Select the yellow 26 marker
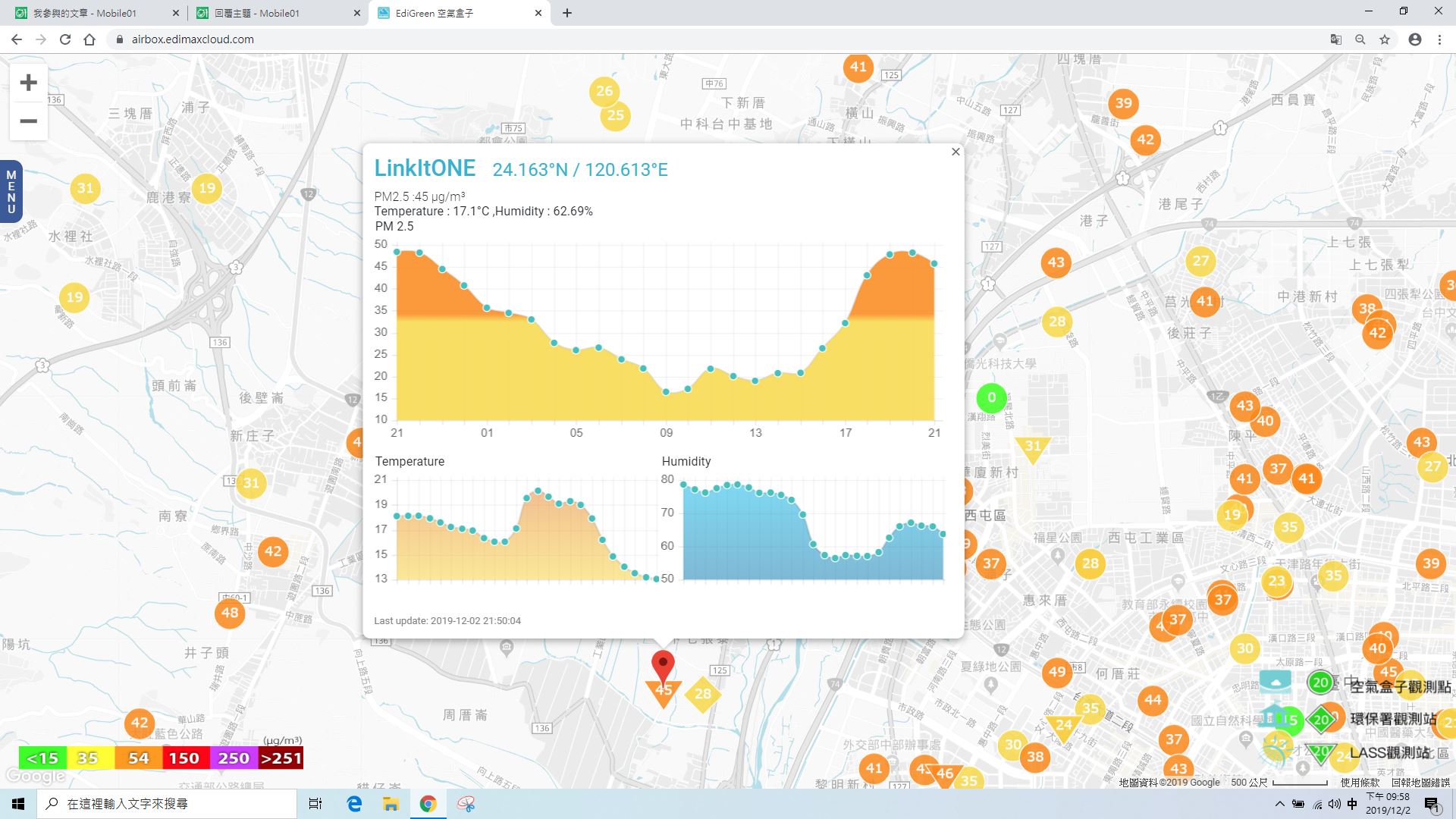This screenshot has height=819, width=1456. [604, 91]
